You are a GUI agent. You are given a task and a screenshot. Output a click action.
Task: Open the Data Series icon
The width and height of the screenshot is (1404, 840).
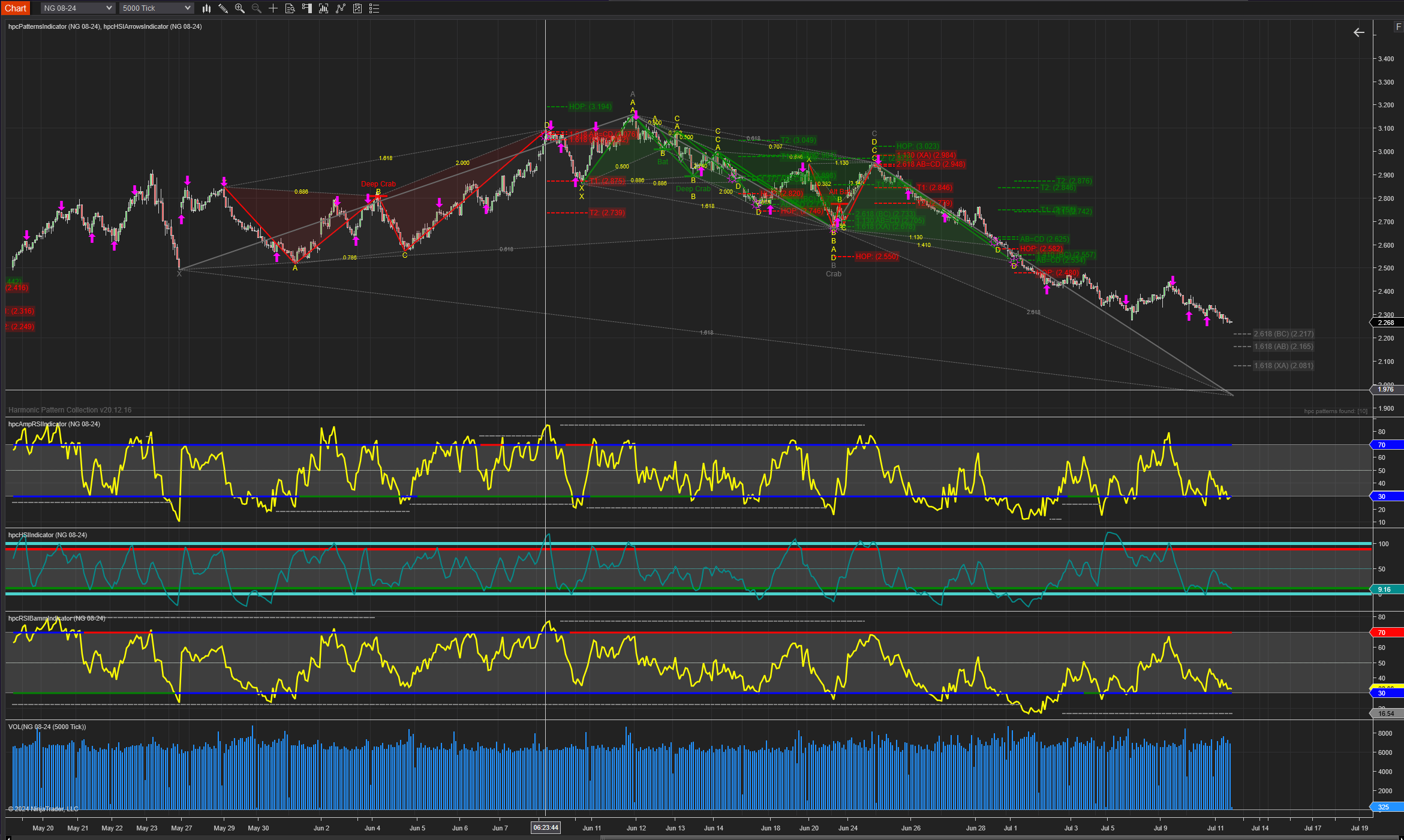[324, 8]
